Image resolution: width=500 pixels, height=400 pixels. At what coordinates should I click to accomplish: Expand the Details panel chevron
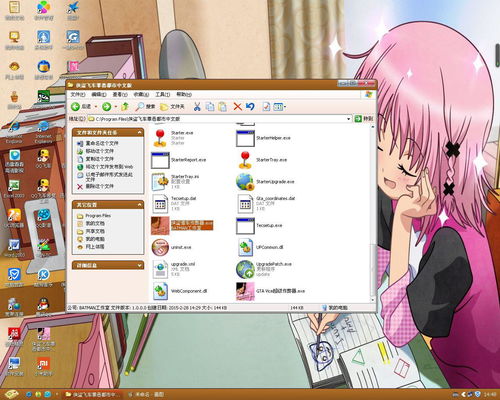[x=139, y=265]
